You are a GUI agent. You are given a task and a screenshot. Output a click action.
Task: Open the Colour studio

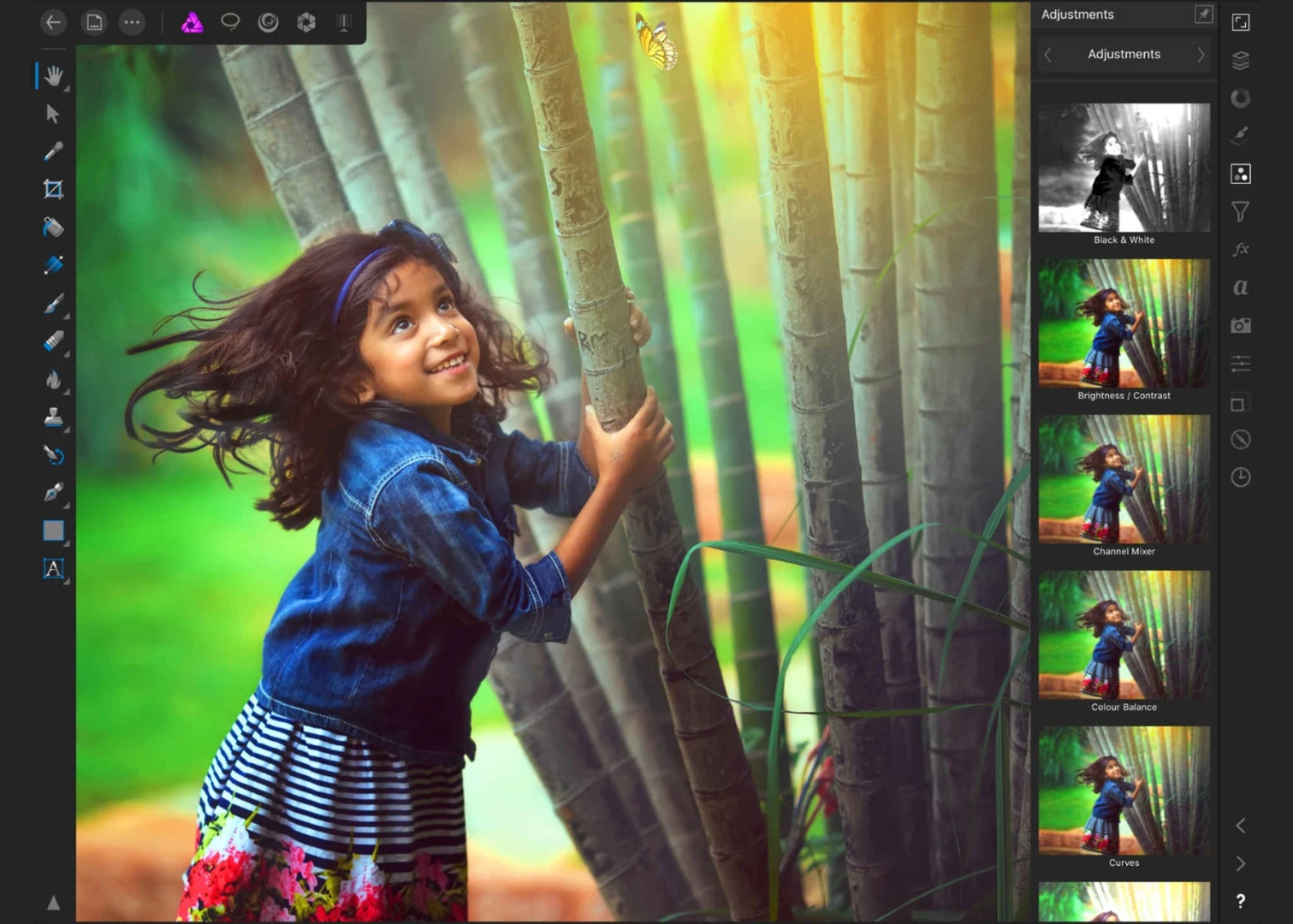click(x=1241, y=98)
